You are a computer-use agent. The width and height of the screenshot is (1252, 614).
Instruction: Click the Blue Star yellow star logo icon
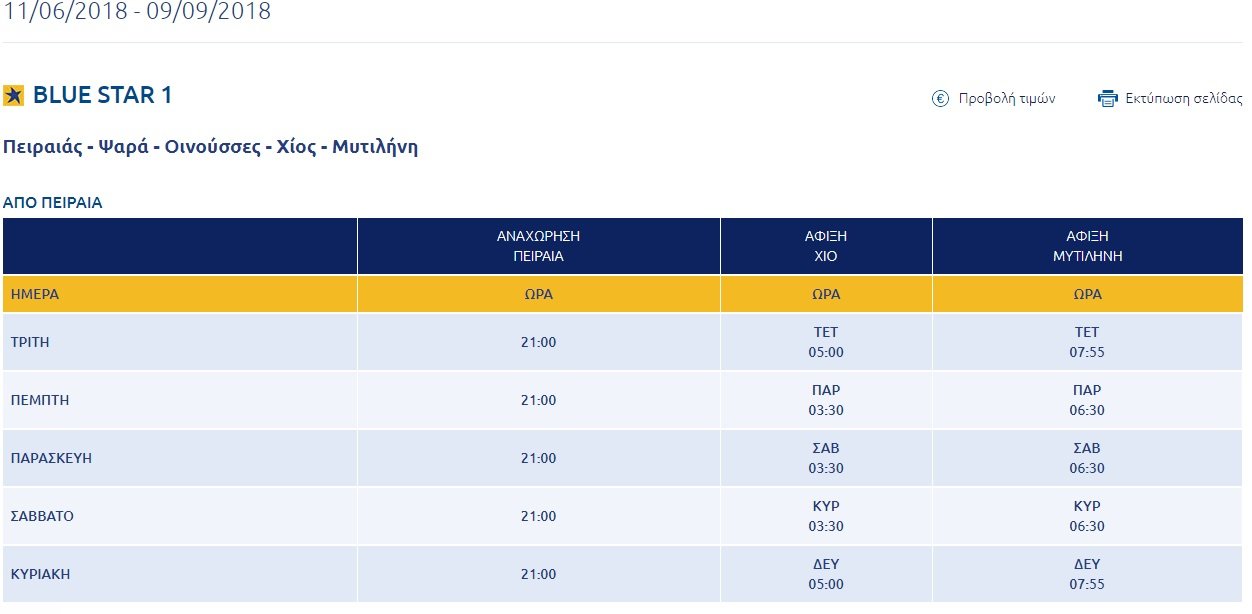(13, 95)
